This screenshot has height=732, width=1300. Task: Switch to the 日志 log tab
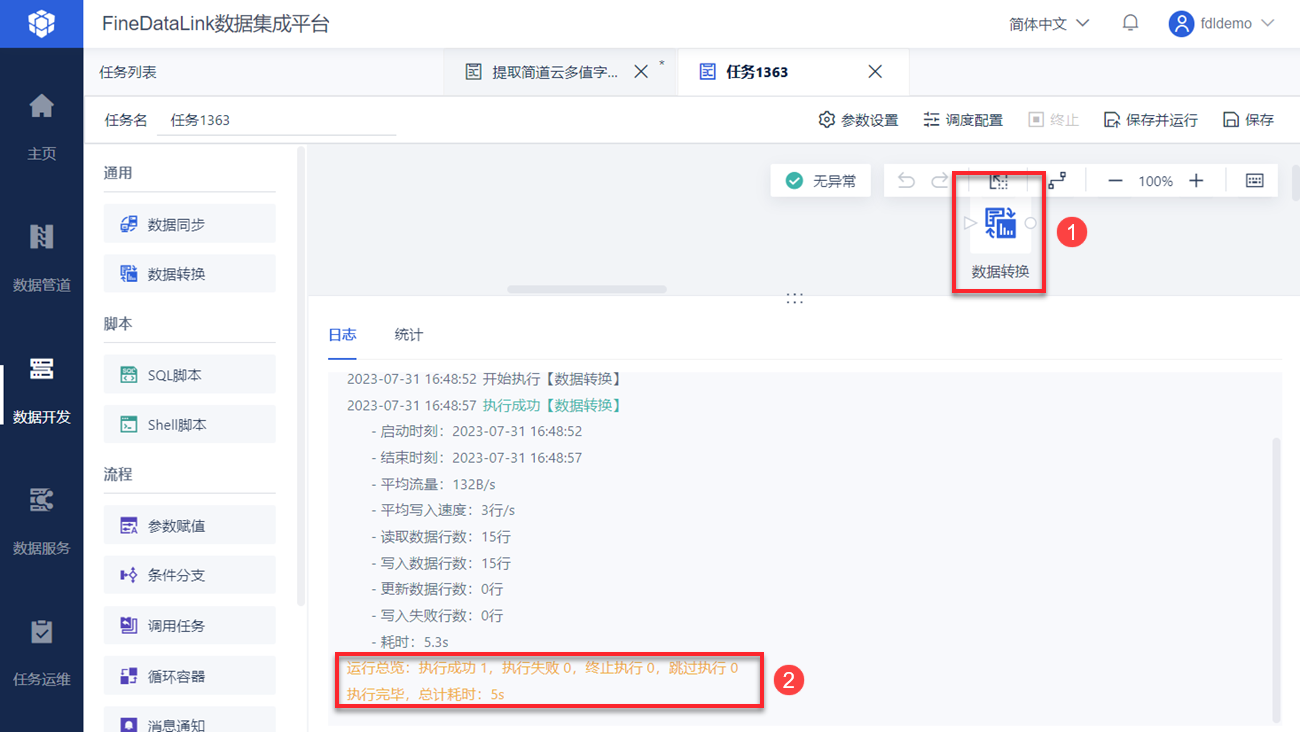pyautogui.click(x=342, y=334)
